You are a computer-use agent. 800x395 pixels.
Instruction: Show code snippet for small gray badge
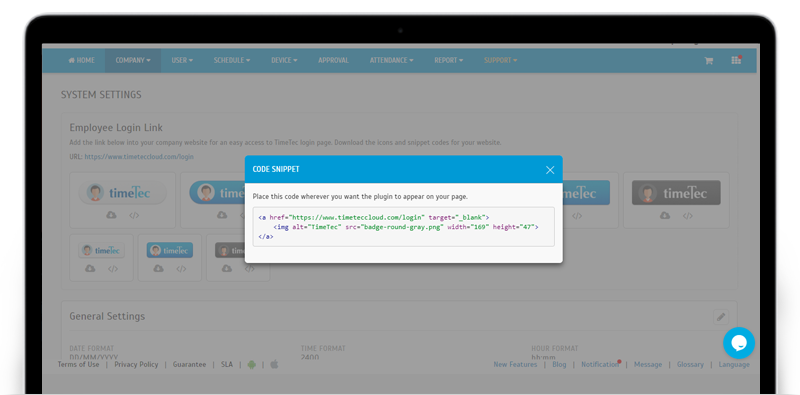249,268
